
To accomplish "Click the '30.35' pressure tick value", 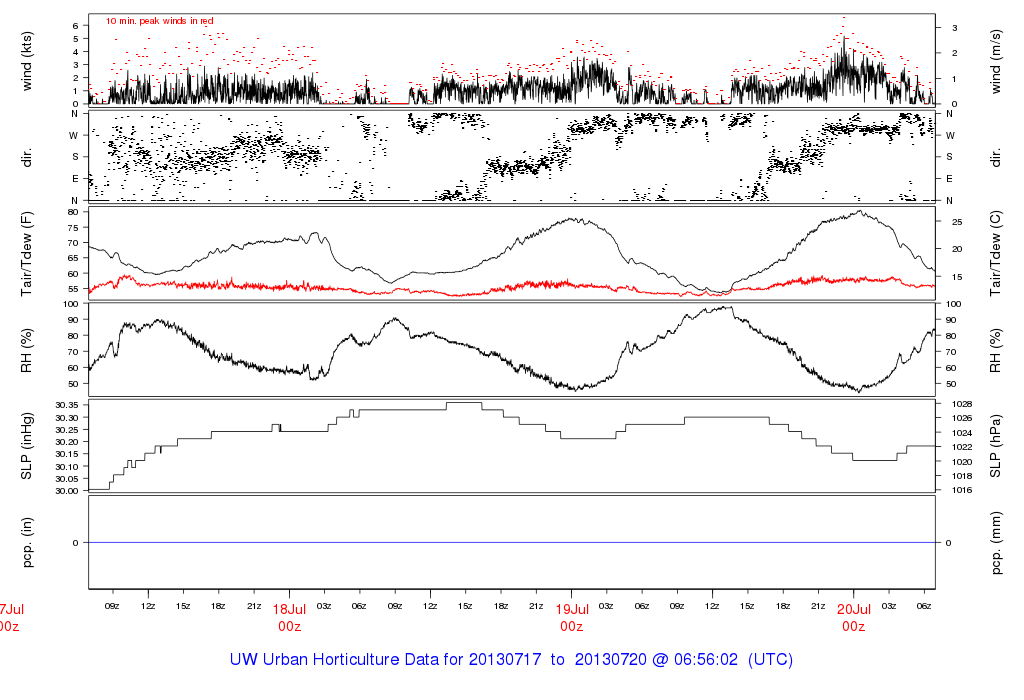I will (67, 406).
